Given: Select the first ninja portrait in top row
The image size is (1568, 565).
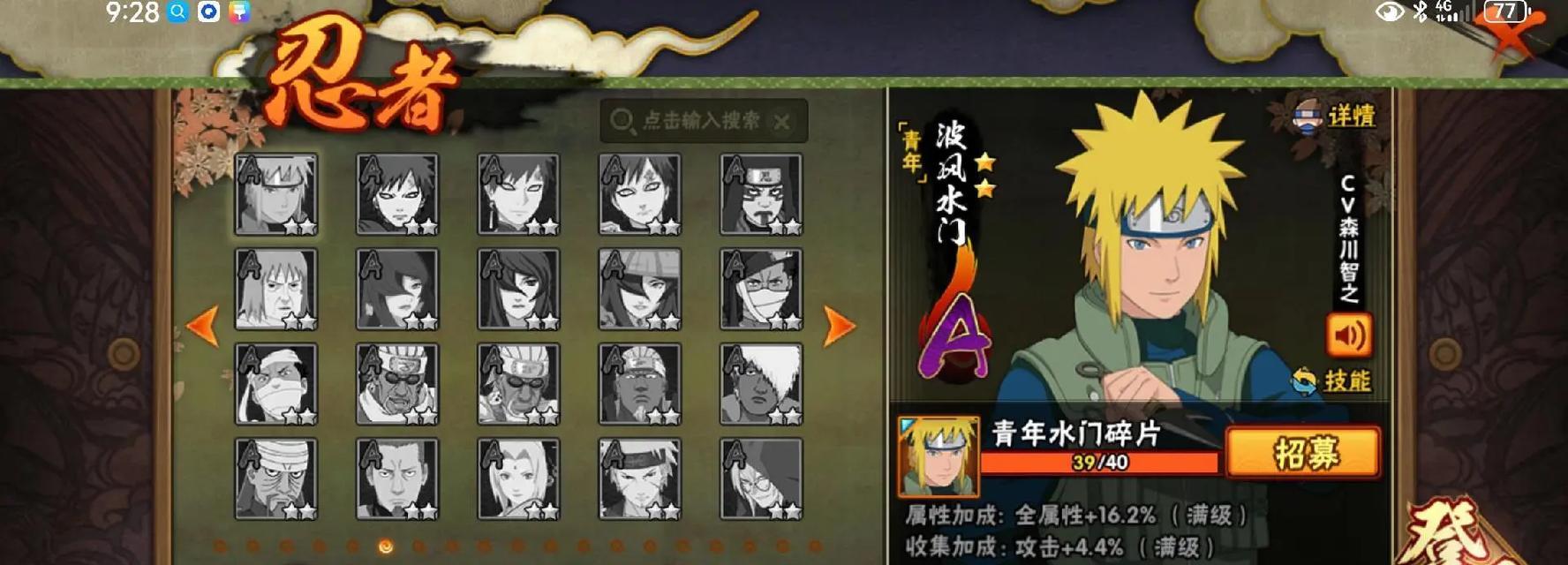Looking at the screenshot, I should [275, 194].
